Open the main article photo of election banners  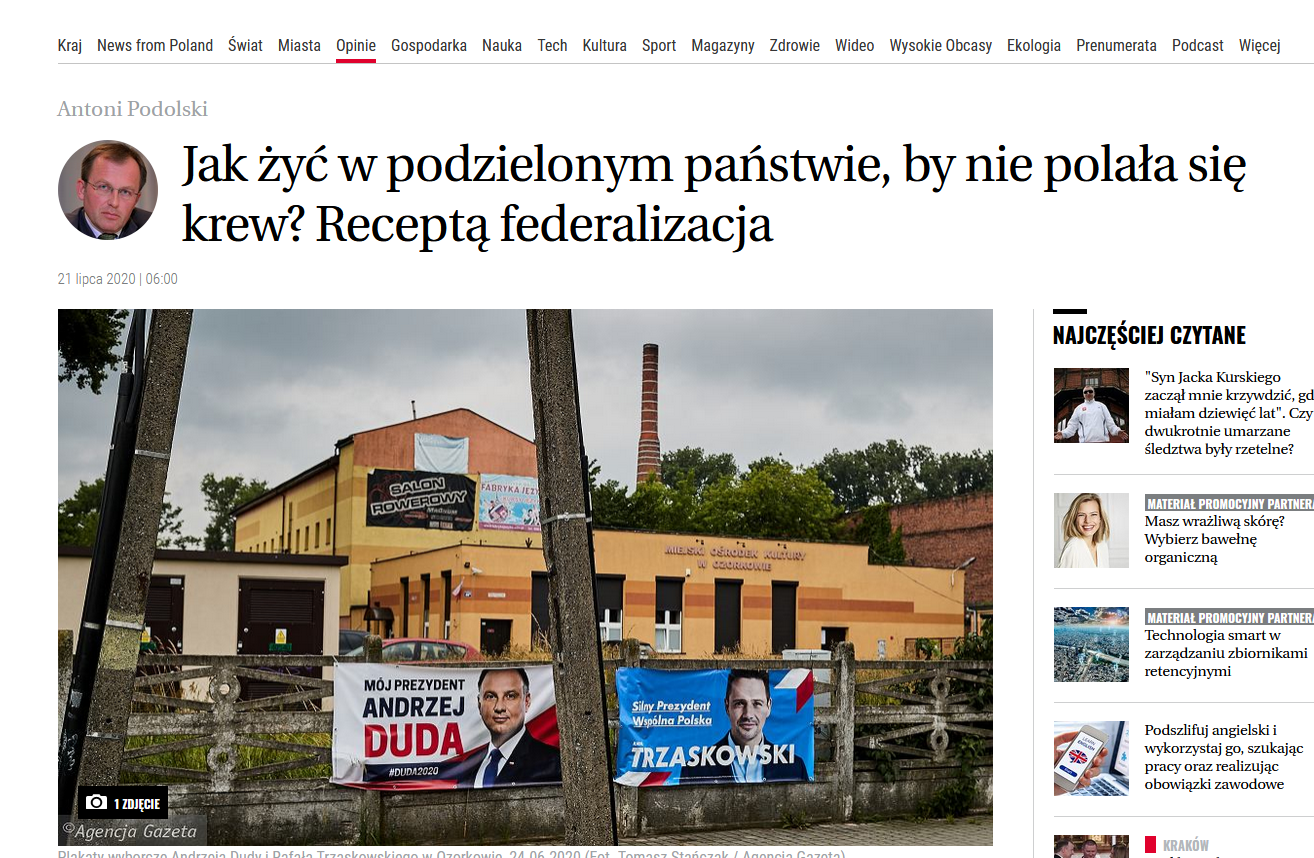pos(525,577)
